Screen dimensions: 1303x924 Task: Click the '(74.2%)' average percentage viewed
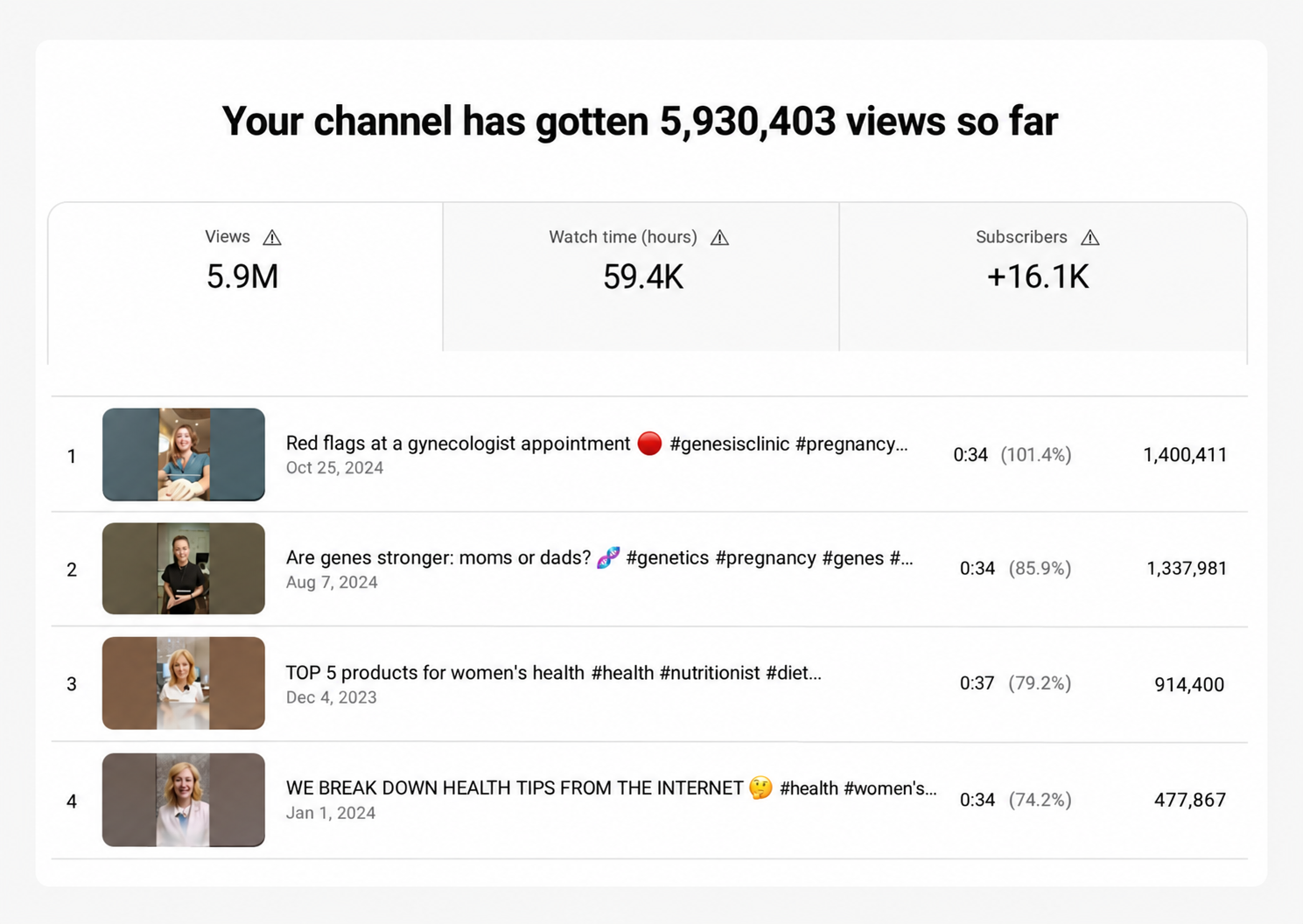[1040, 800]
